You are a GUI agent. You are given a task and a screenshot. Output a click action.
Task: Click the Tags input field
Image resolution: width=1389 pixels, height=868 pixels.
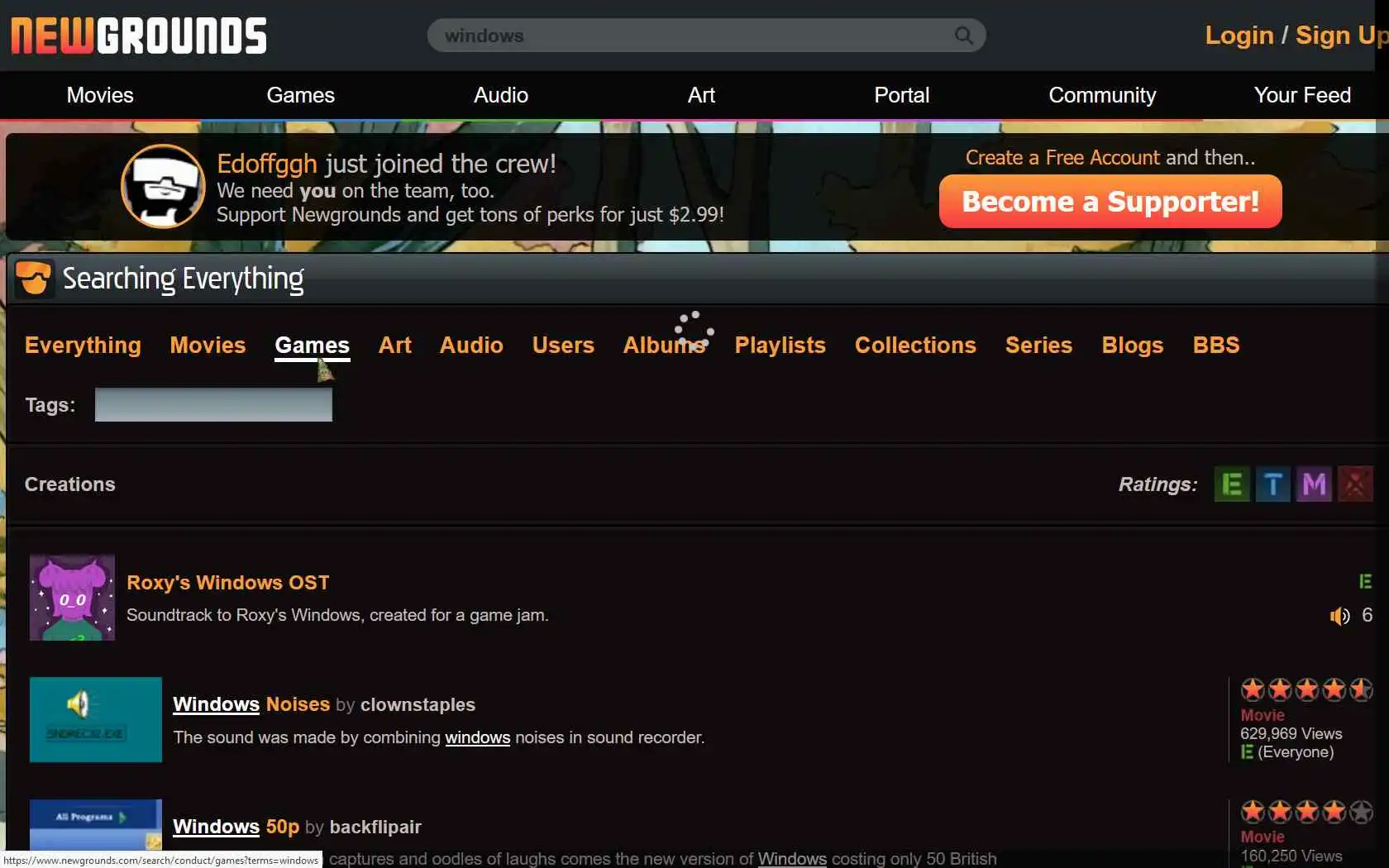(213, 404)
